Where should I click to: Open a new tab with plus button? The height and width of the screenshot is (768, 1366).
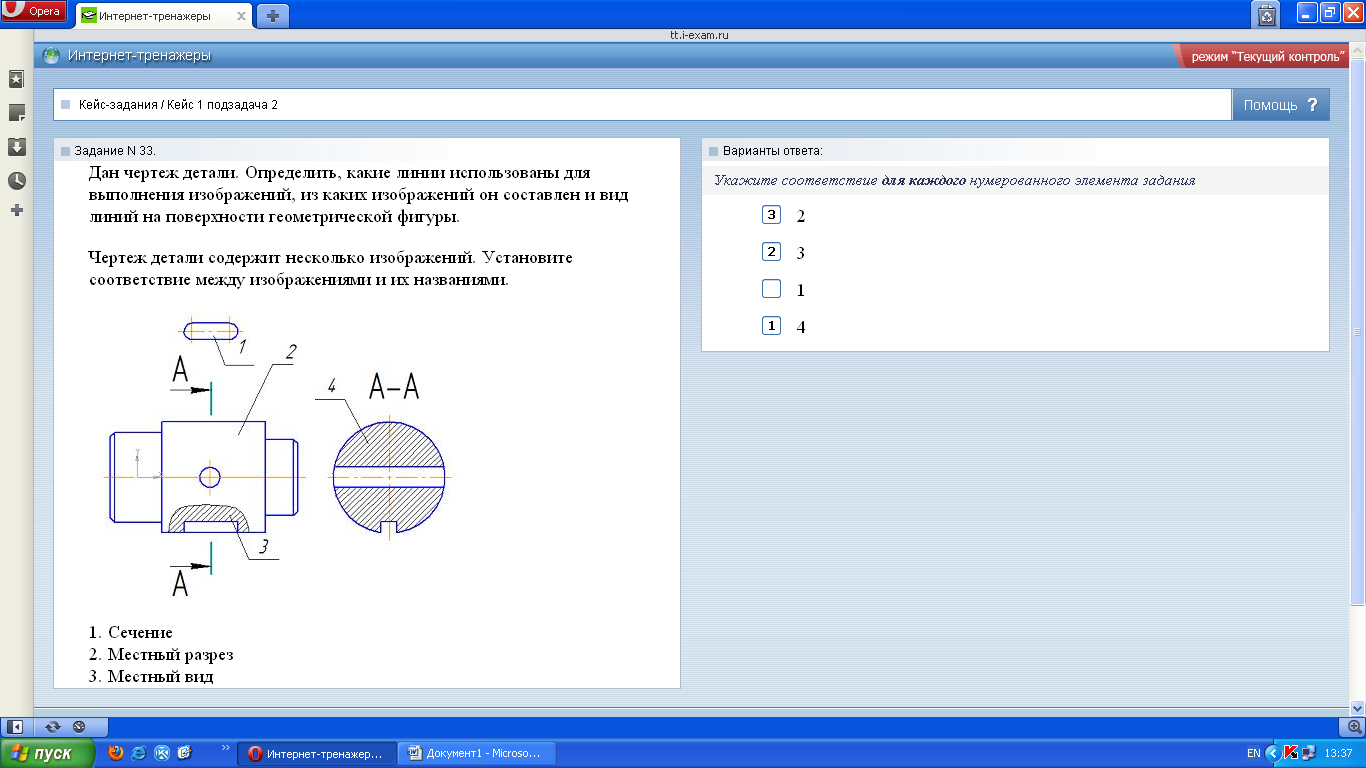[273, 16]
